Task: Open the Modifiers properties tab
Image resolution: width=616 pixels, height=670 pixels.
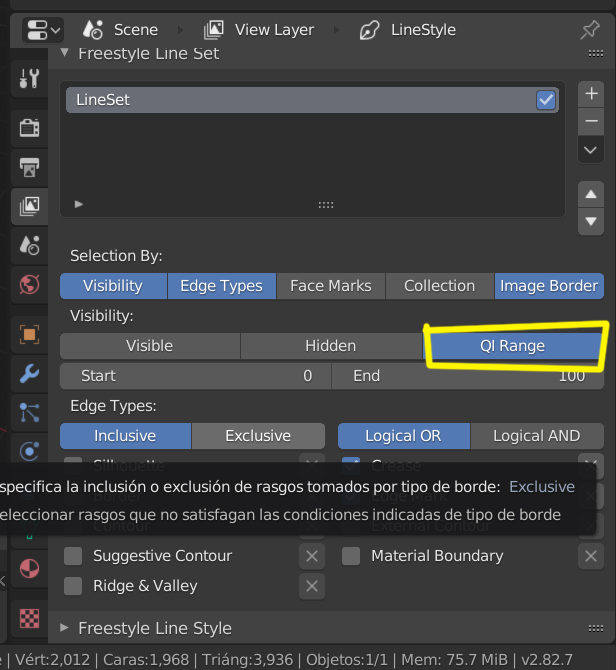Action: 29,374
